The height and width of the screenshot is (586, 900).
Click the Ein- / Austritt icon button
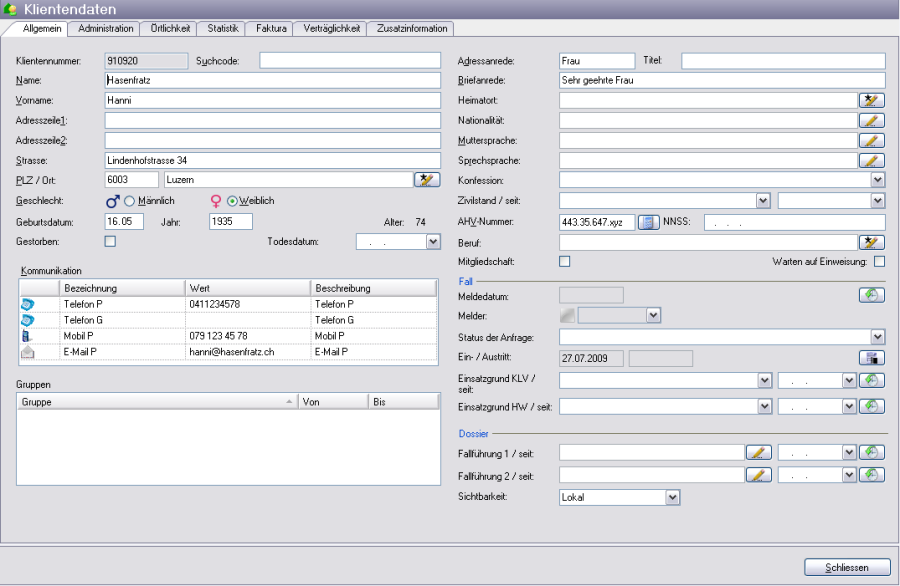tap(872, 358)
